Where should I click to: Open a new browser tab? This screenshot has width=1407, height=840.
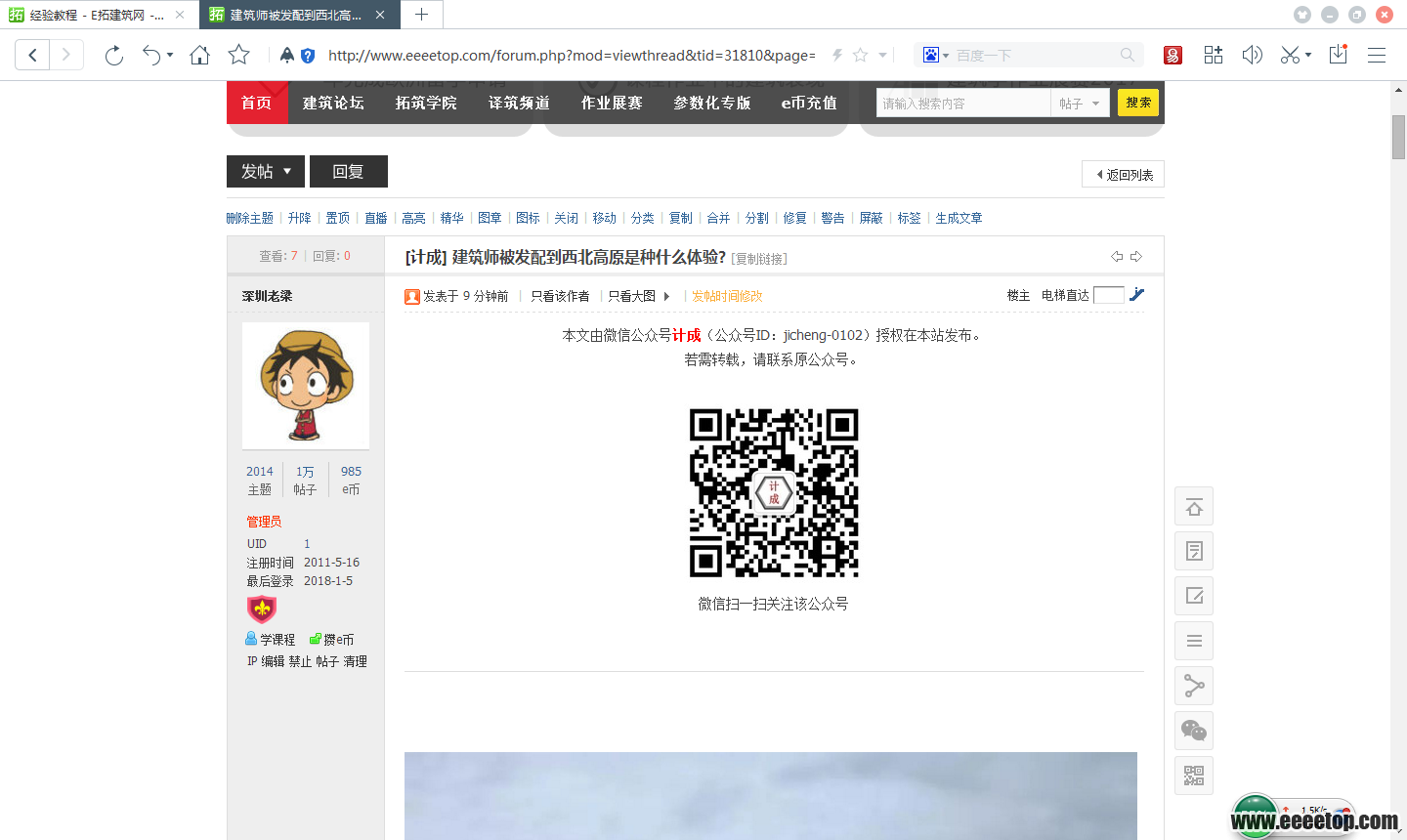click(x=421, y=15)
